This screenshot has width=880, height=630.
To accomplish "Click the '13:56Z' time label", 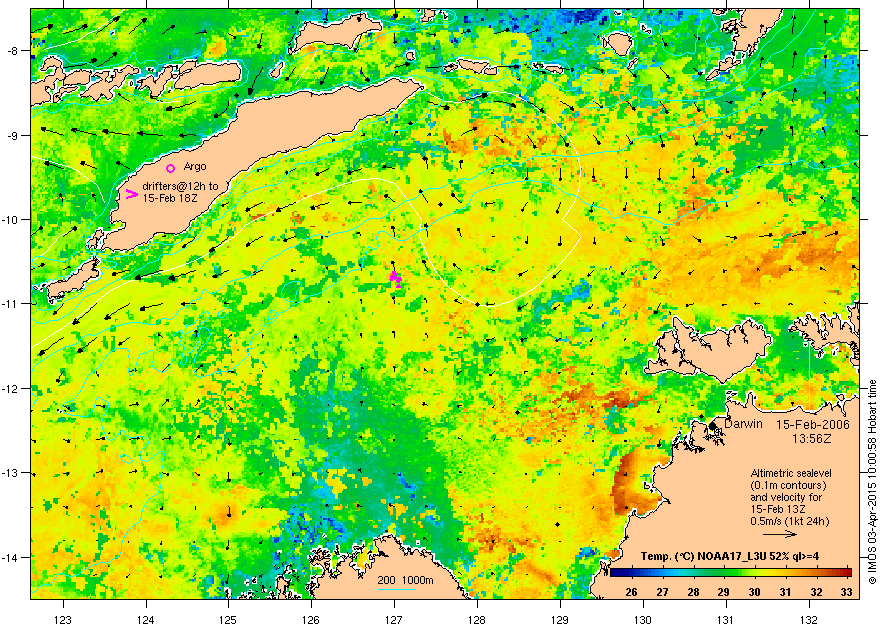I will coord(812,438).
